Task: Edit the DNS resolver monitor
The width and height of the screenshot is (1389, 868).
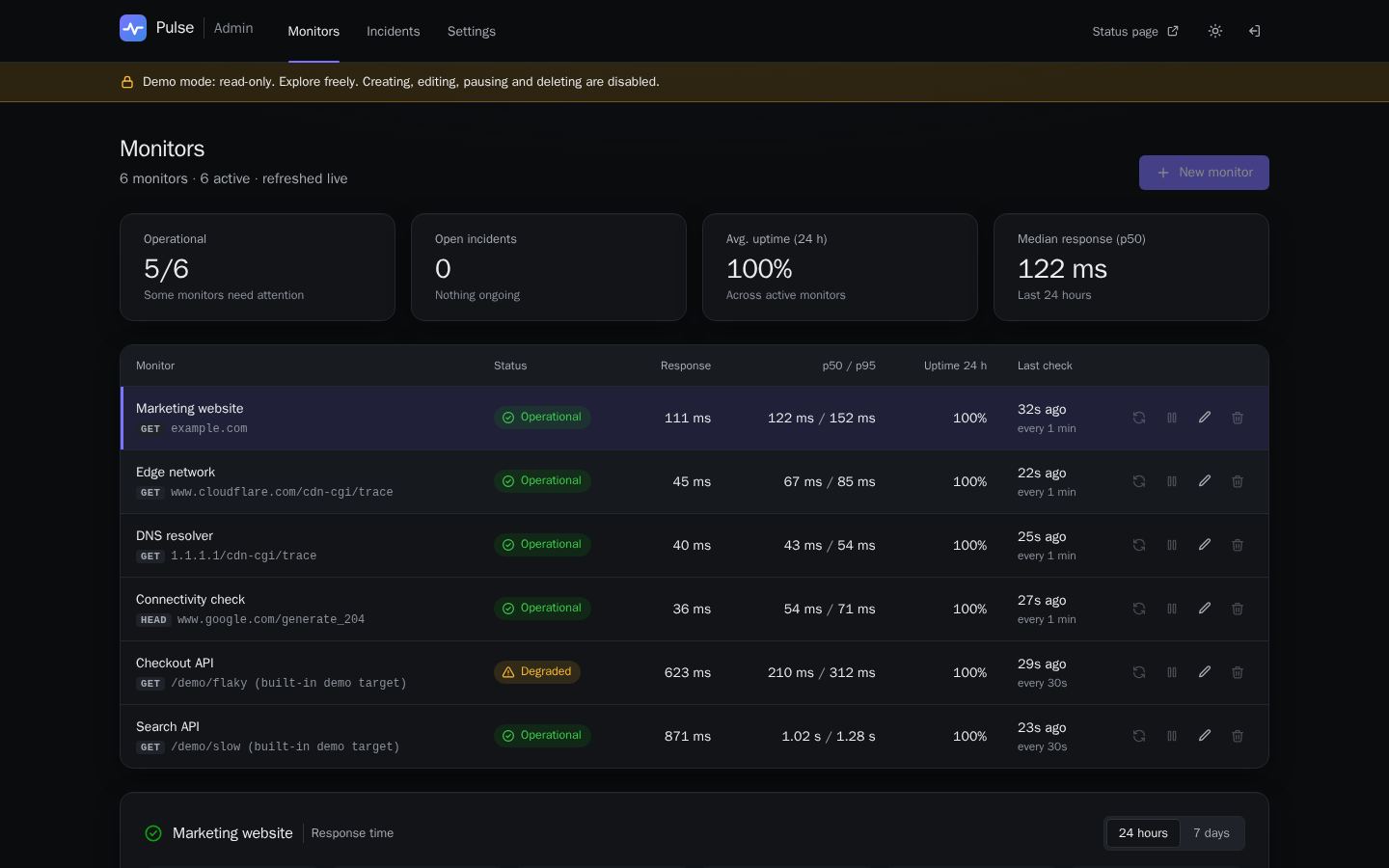Action: (1205, 545)
